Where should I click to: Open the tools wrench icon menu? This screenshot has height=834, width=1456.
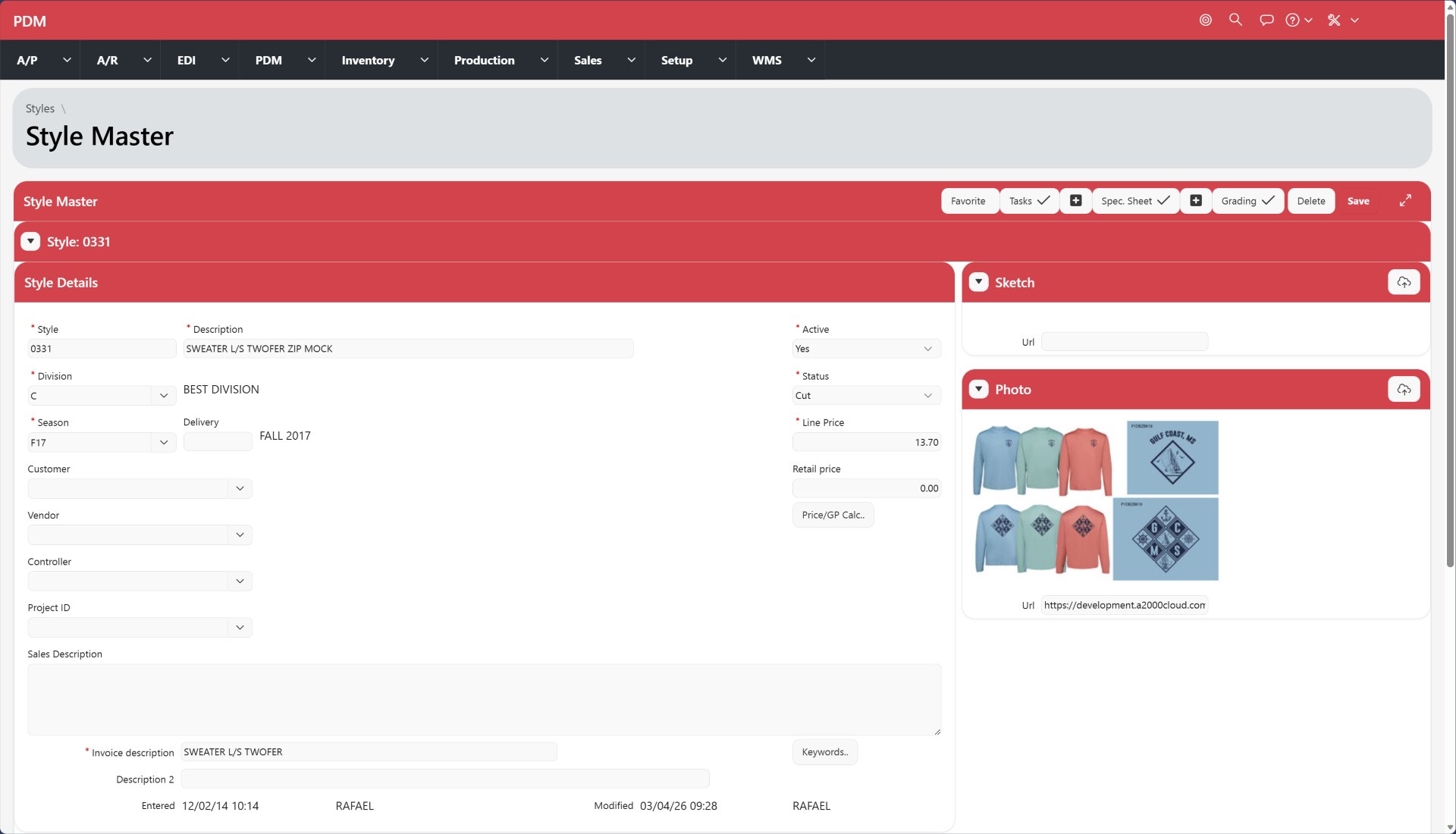[1334, 20]
